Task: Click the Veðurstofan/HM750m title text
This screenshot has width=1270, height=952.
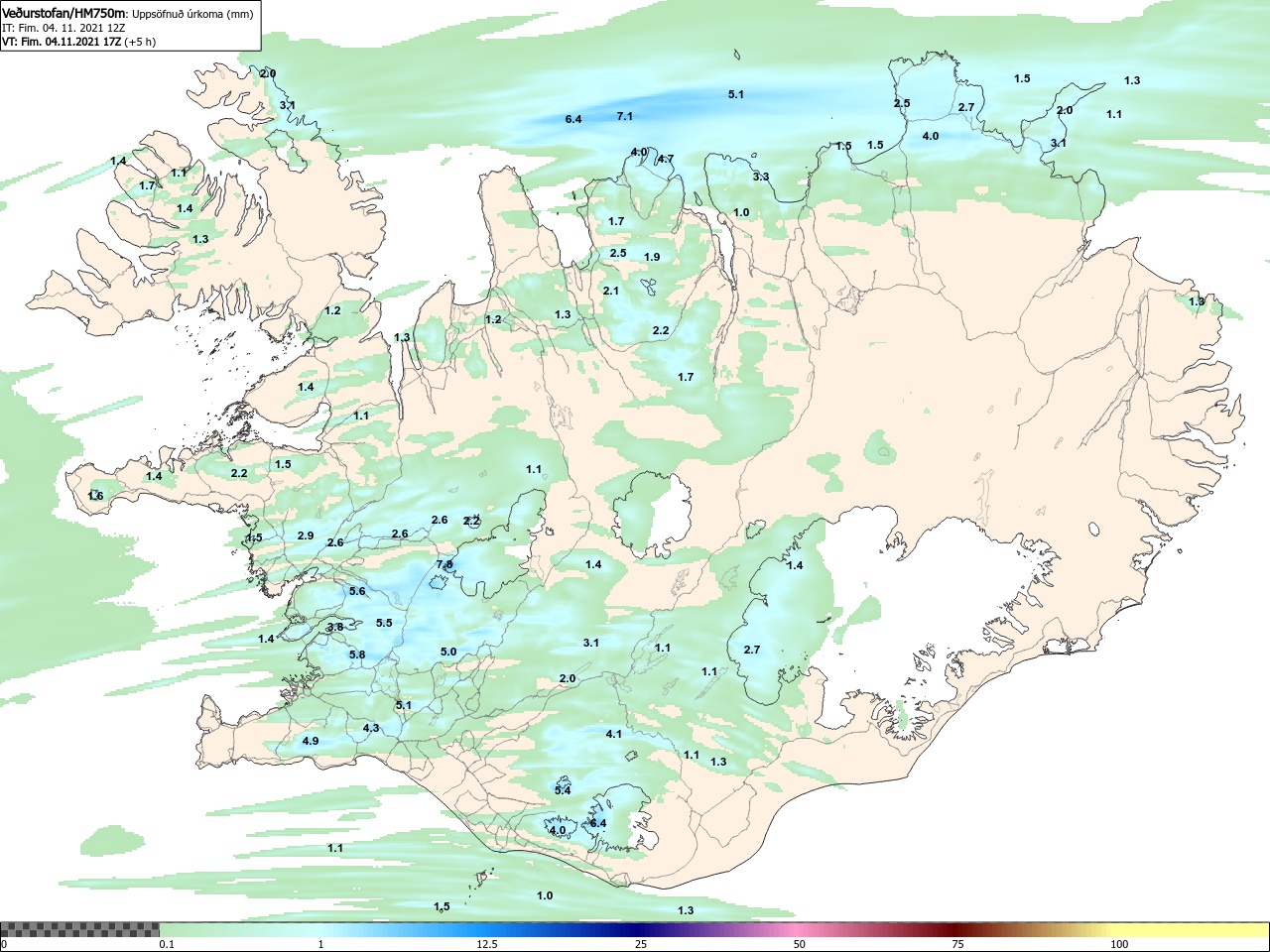Action: click(x=64, y=13)
